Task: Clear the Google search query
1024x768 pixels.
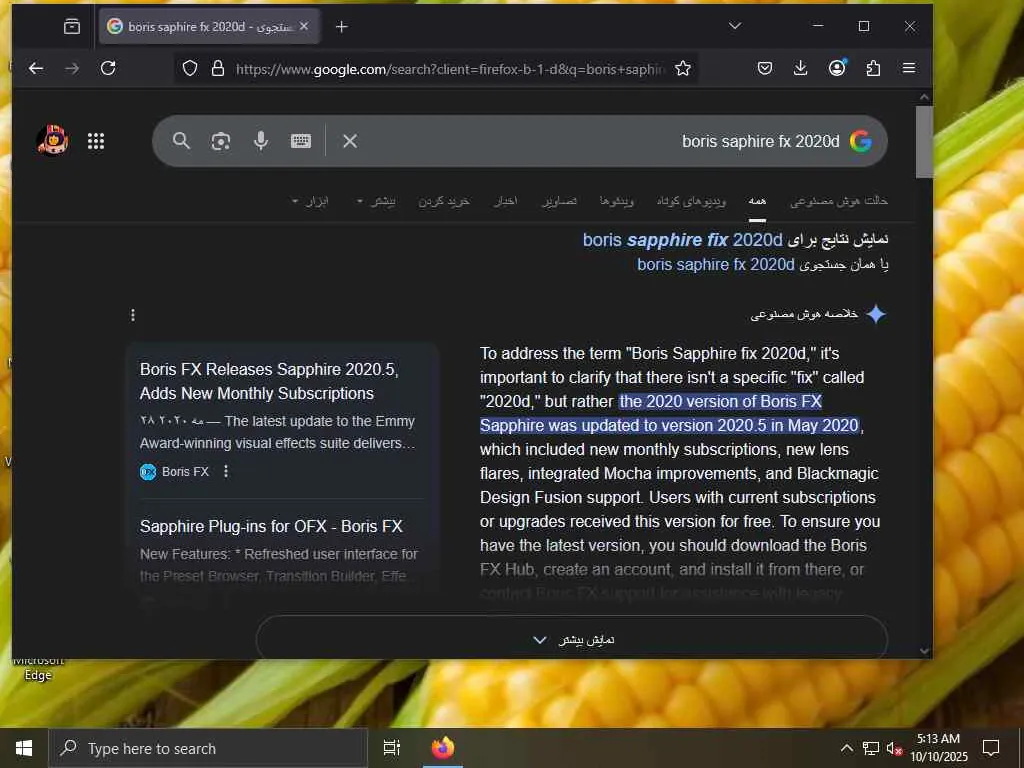Action: click(x=350, y=141)
